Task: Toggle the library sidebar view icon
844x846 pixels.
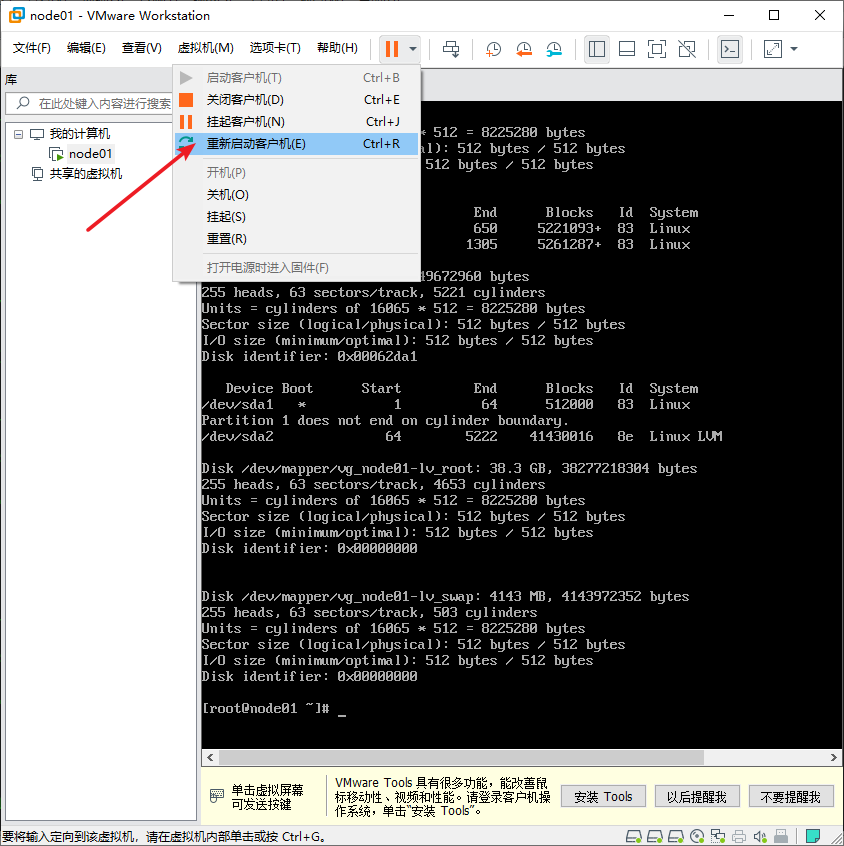Action: [597, 49]
